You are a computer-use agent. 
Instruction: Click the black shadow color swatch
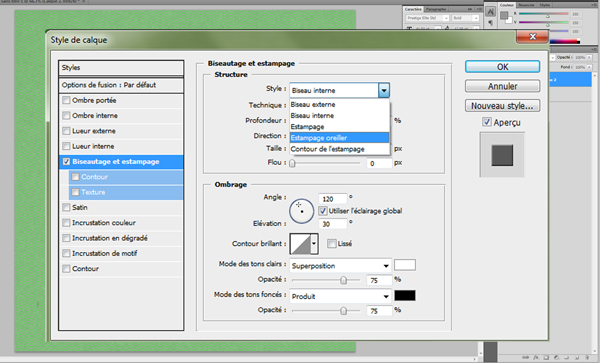[x=405, y=295]
